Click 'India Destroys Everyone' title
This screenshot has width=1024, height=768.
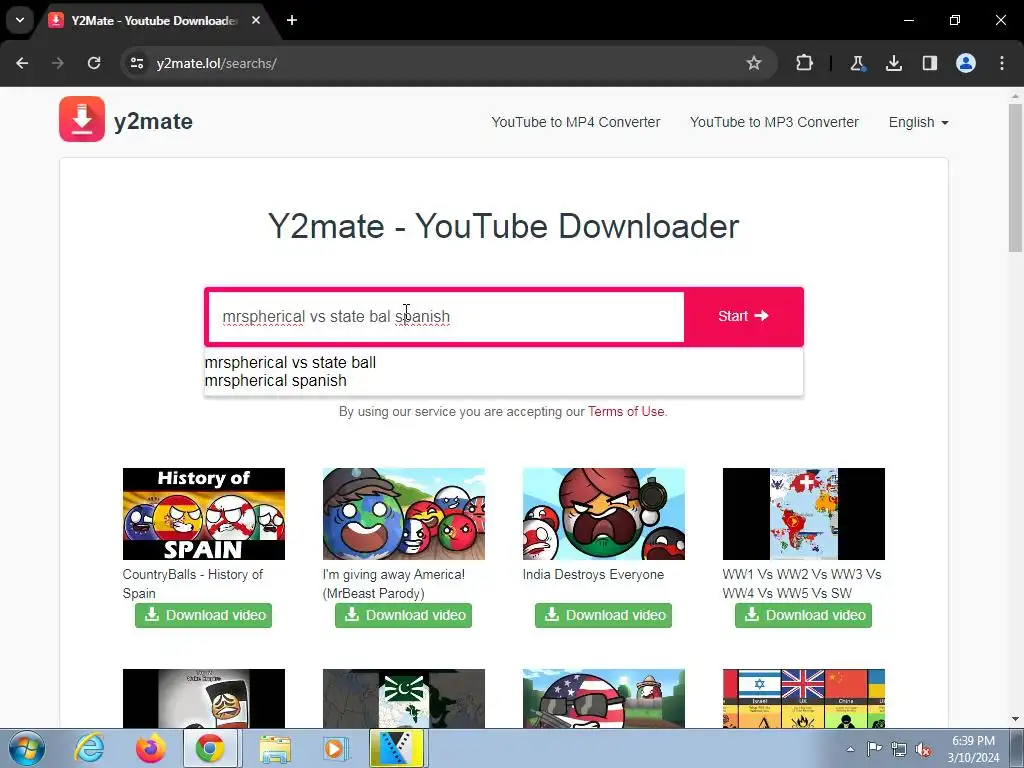click(x=593, y=575)
